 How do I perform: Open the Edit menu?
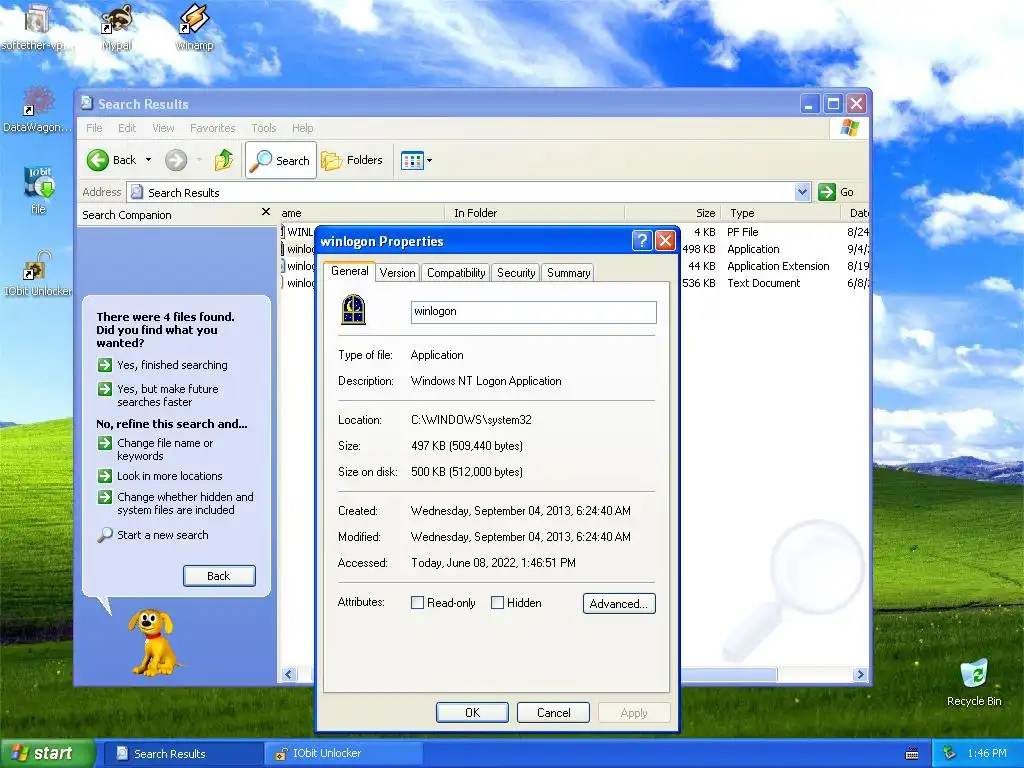(127, 128)
